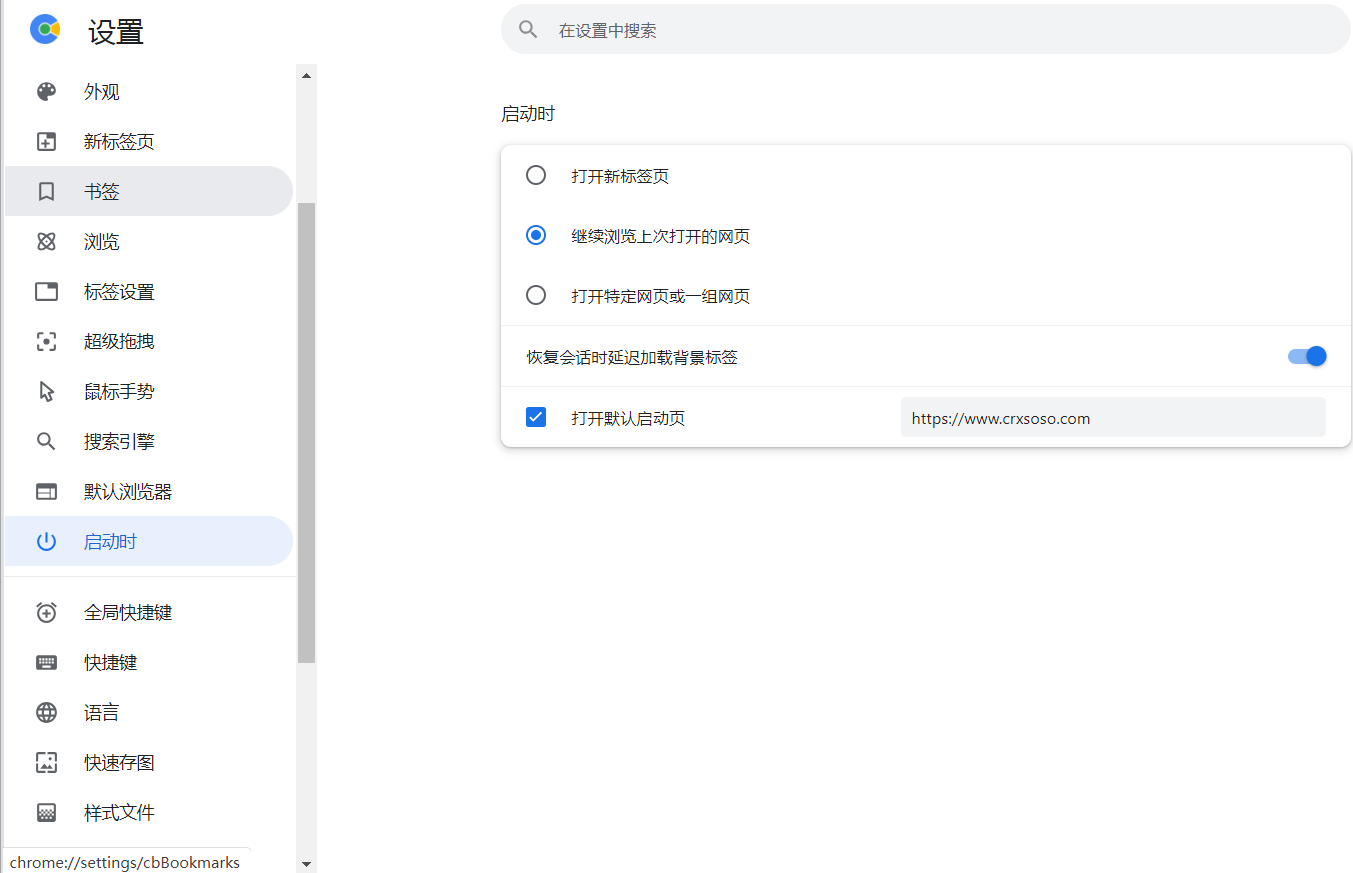Click the super drag icon
1353x873 pixels.
point(46,342)
